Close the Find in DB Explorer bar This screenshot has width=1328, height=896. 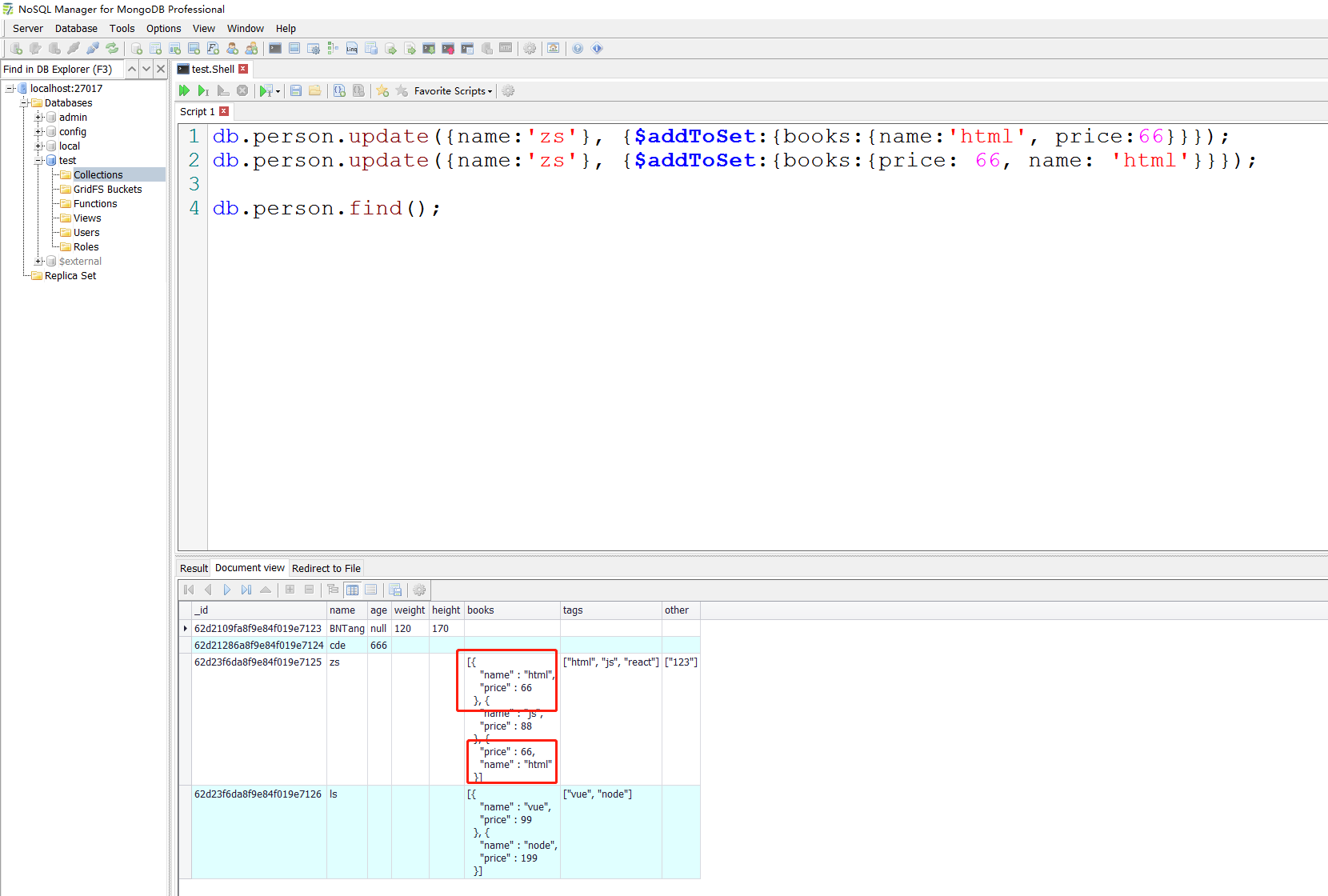click(161, 70)
